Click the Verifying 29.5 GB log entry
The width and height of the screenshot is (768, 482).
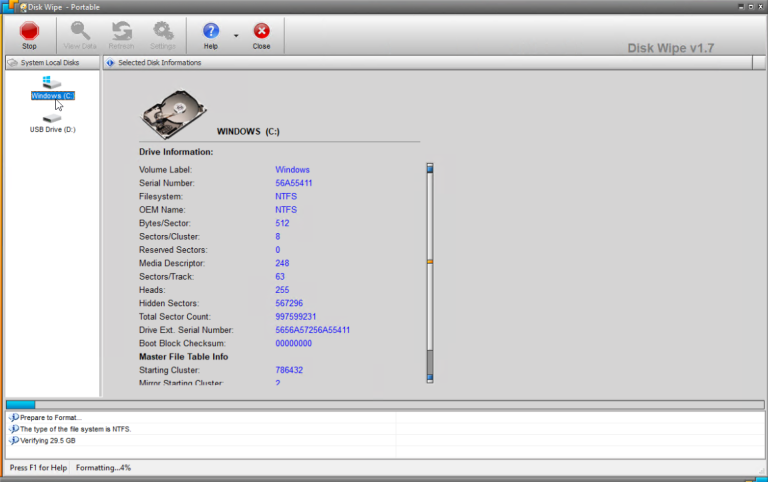click(48, 440)
